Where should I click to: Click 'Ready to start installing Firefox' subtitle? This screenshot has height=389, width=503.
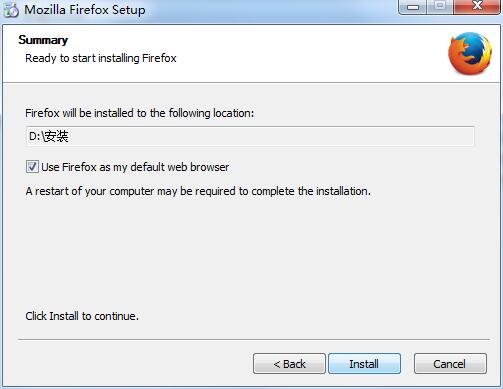coord(101,58)
